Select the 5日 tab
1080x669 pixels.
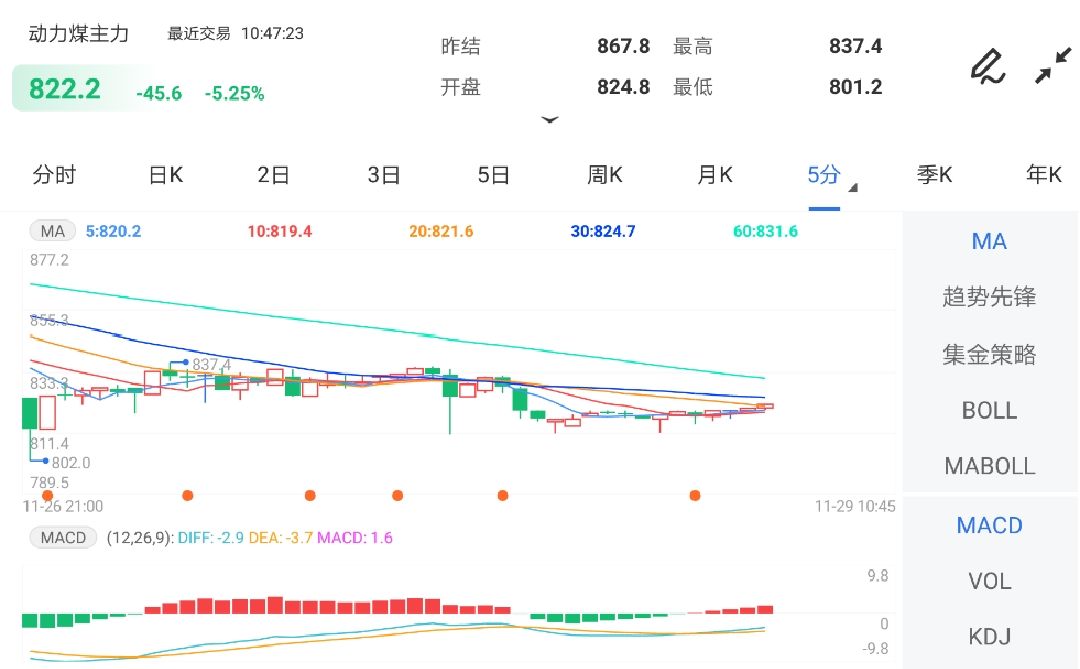[493, 175]
